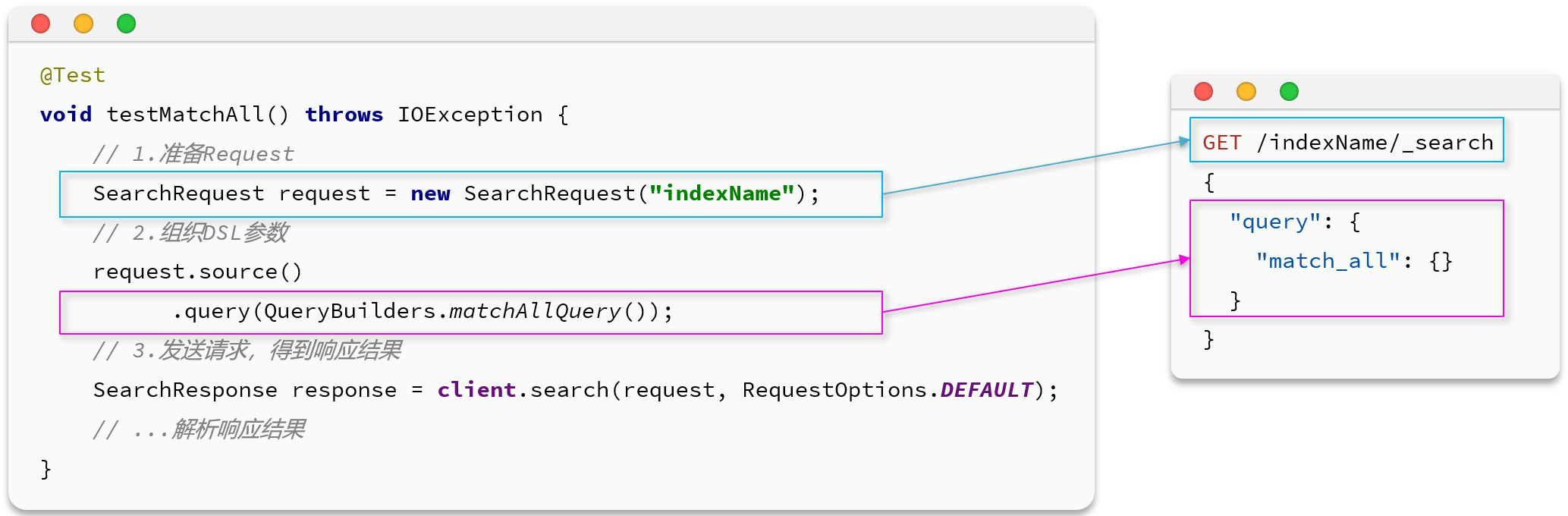Click the @Test annotation
The width and height of the screenshot is (1568, 516).
coord(73,76)
